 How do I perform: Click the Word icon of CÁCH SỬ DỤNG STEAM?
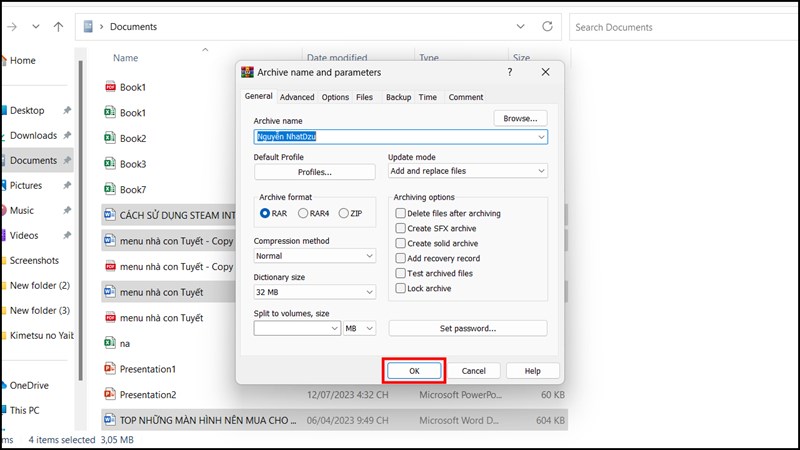[x=110, y=215]
